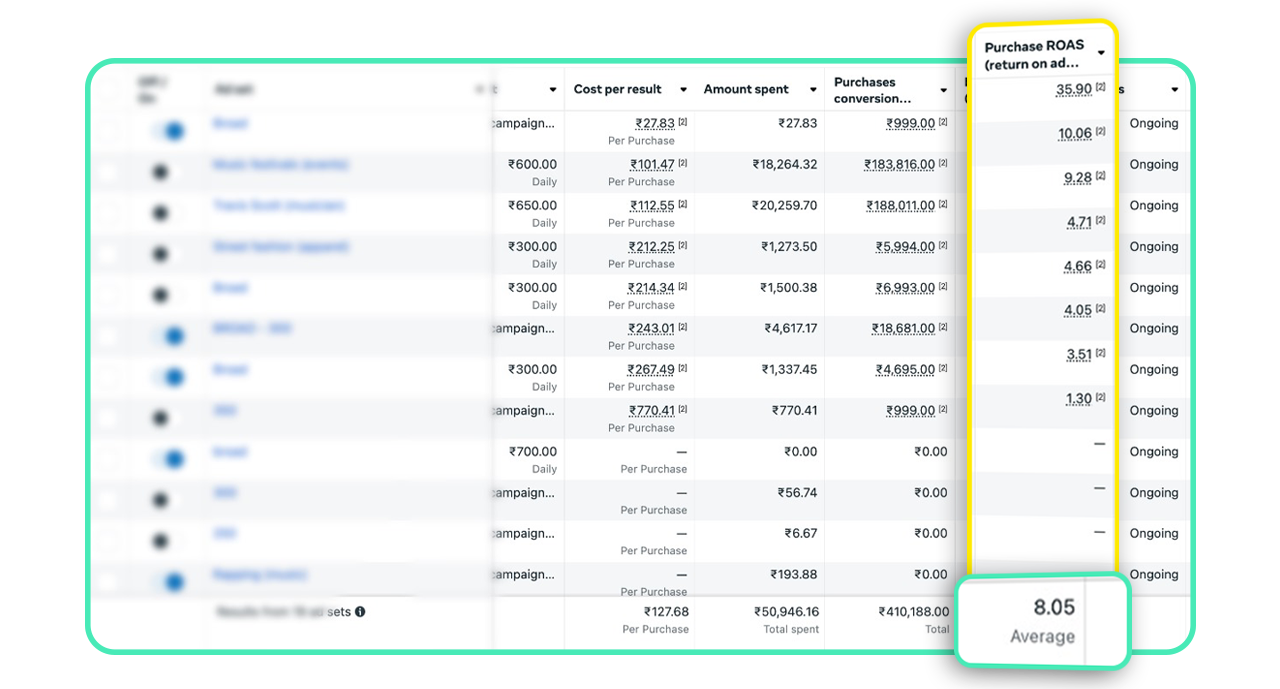Screen dimensions: 1280x689
Task: Click footnote [2] marker beside 1.30 ROAS
Action: 1100,397
